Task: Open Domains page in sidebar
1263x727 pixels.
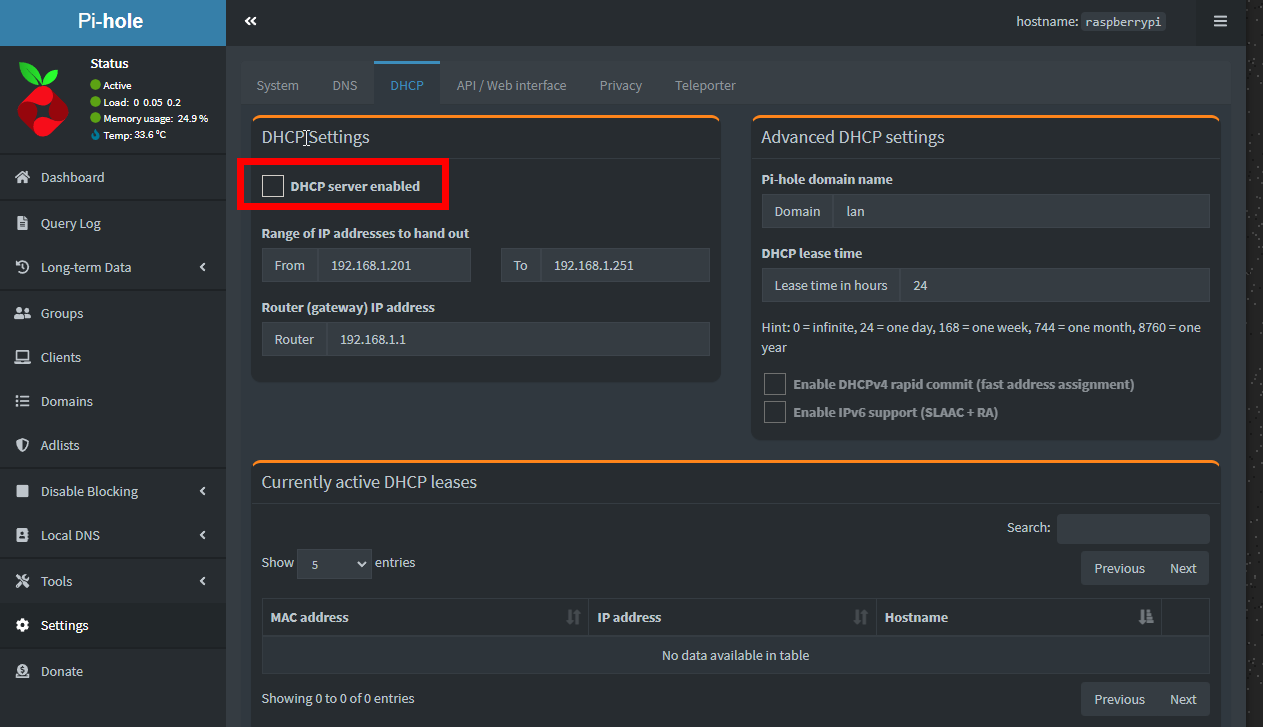Action: [x=113, y=401]
